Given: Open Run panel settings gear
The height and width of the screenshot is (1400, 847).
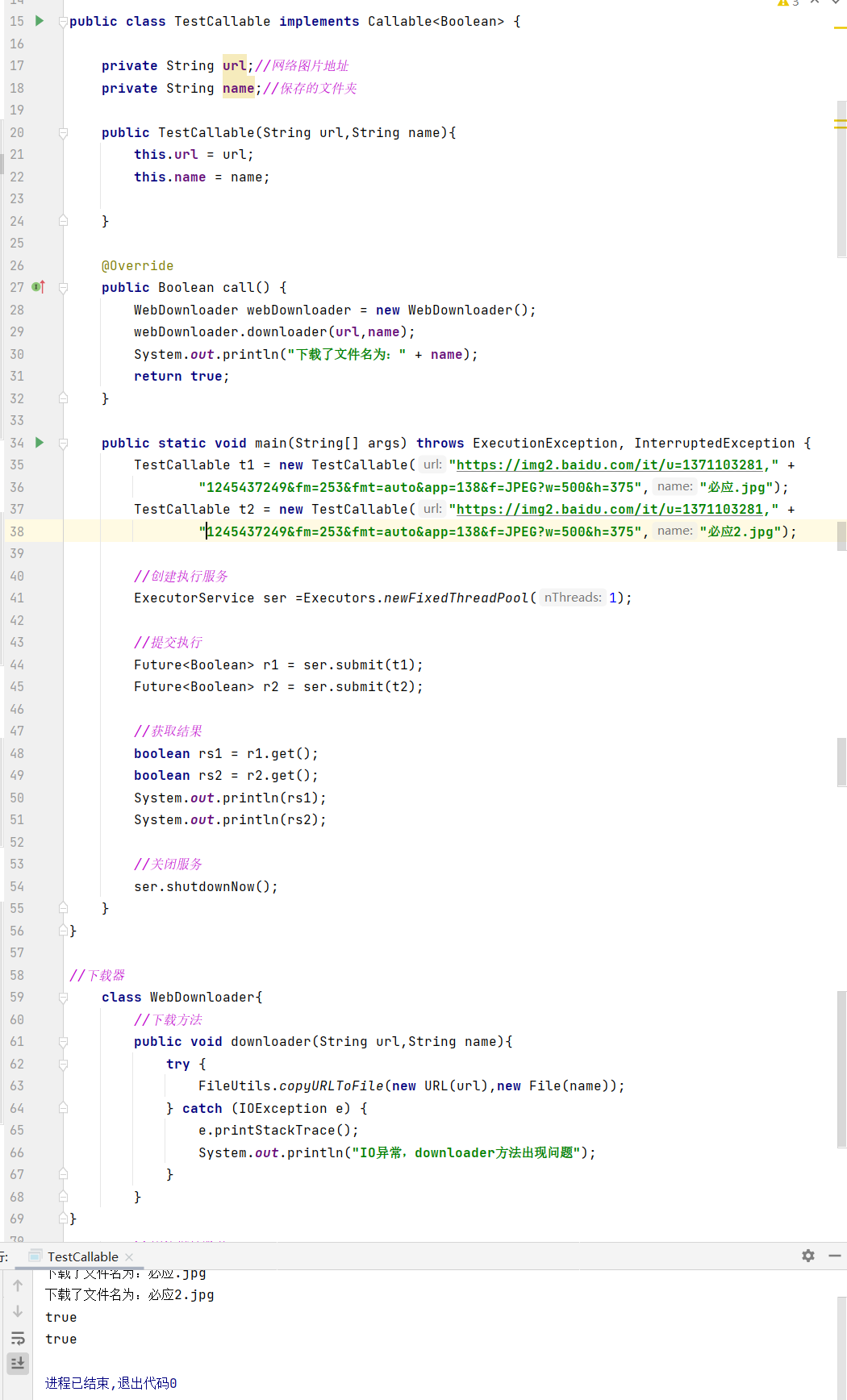Looking at the screenshot, I should click(808, 1256).
